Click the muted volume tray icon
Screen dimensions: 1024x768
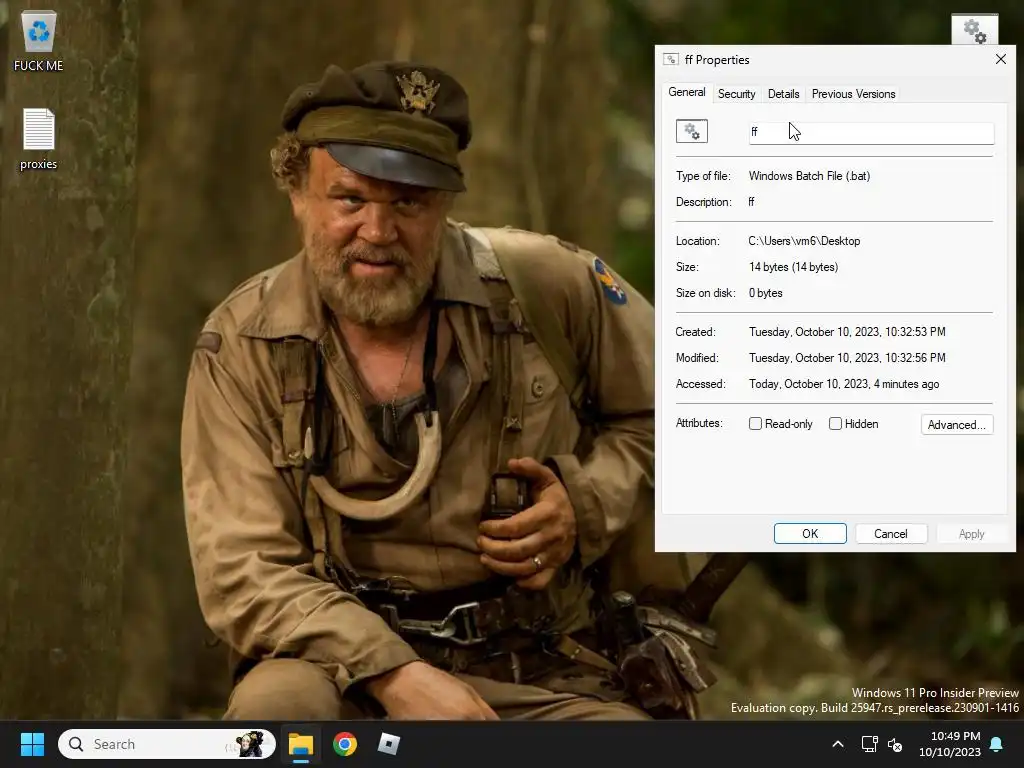point(895,744)
